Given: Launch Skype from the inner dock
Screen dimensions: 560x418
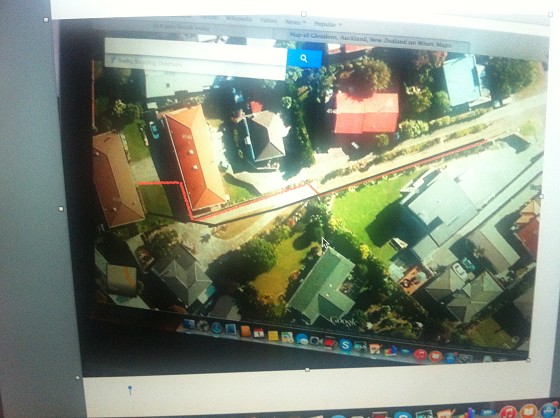Looking at the screenshot, I should (345, 345).
